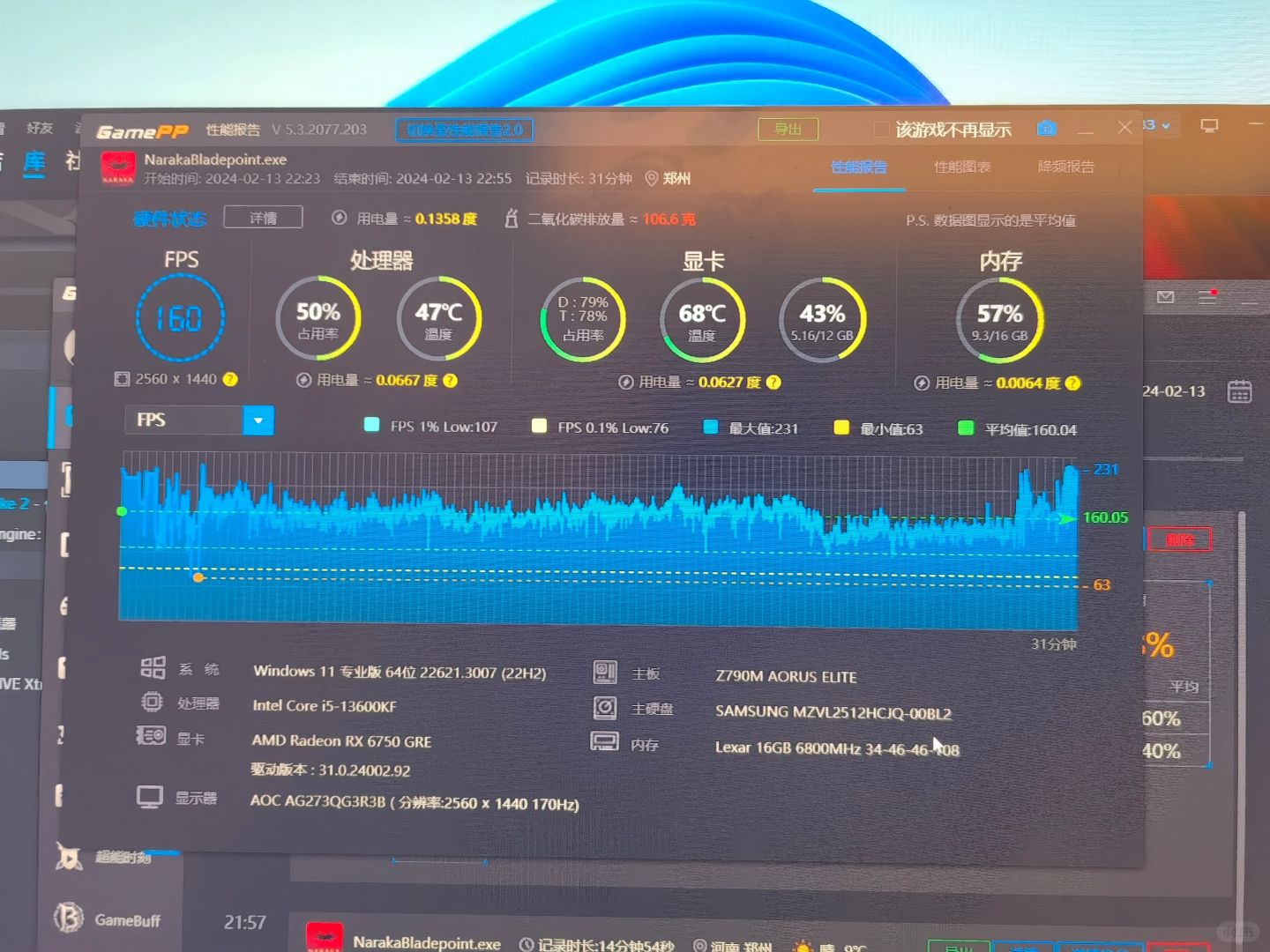The height and width of the screenshot is (952, 1270).
Task: Click the 超能时刻 icon in background sidebar
Action: coord(69,856)
